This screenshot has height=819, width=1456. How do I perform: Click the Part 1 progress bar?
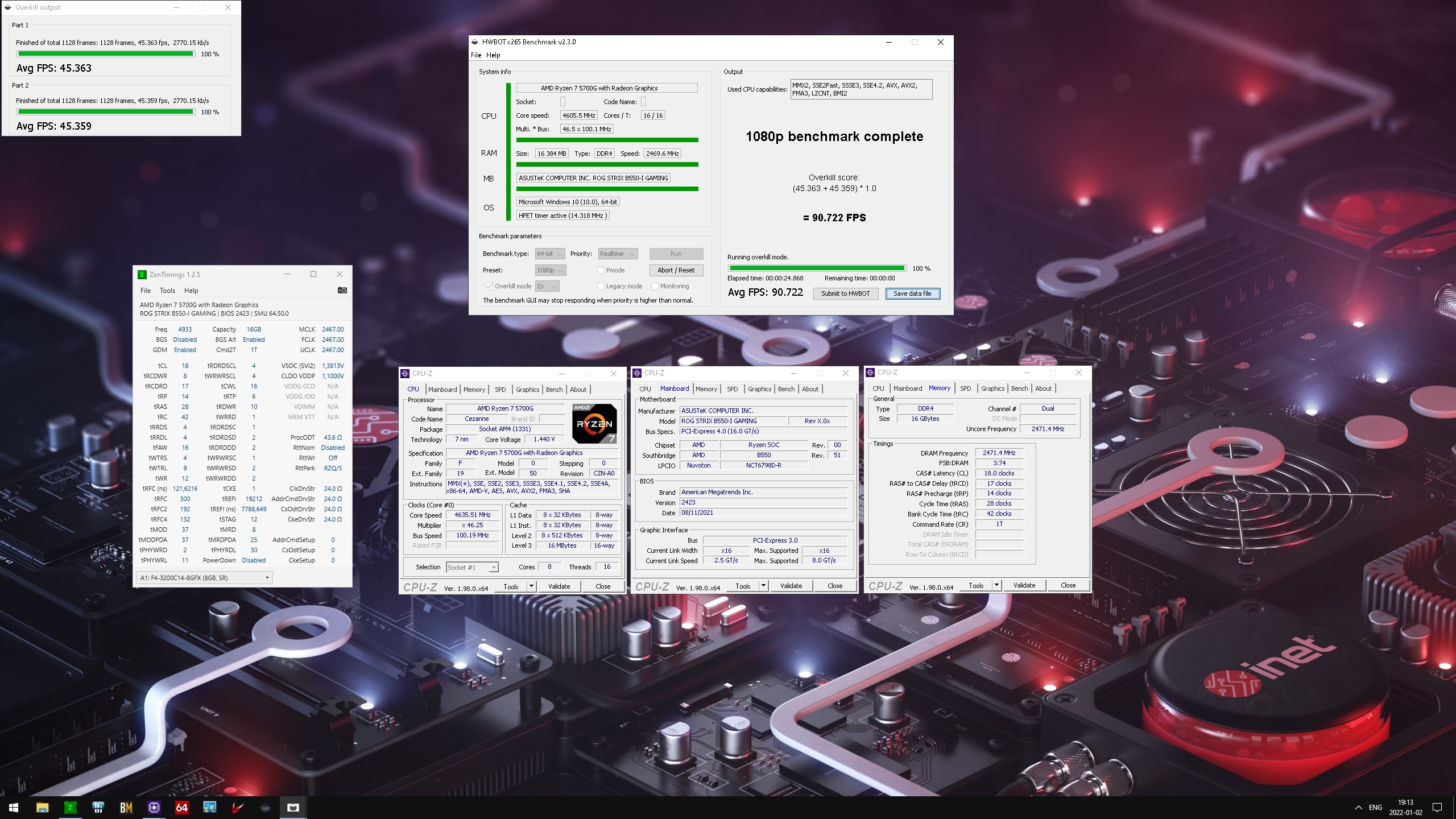[106, 54]
